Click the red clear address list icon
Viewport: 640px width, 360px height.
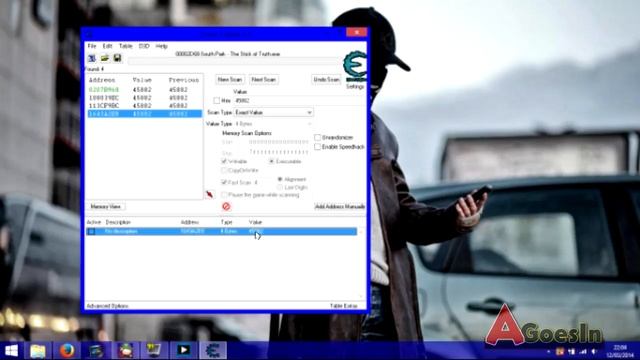click(226, 207)
